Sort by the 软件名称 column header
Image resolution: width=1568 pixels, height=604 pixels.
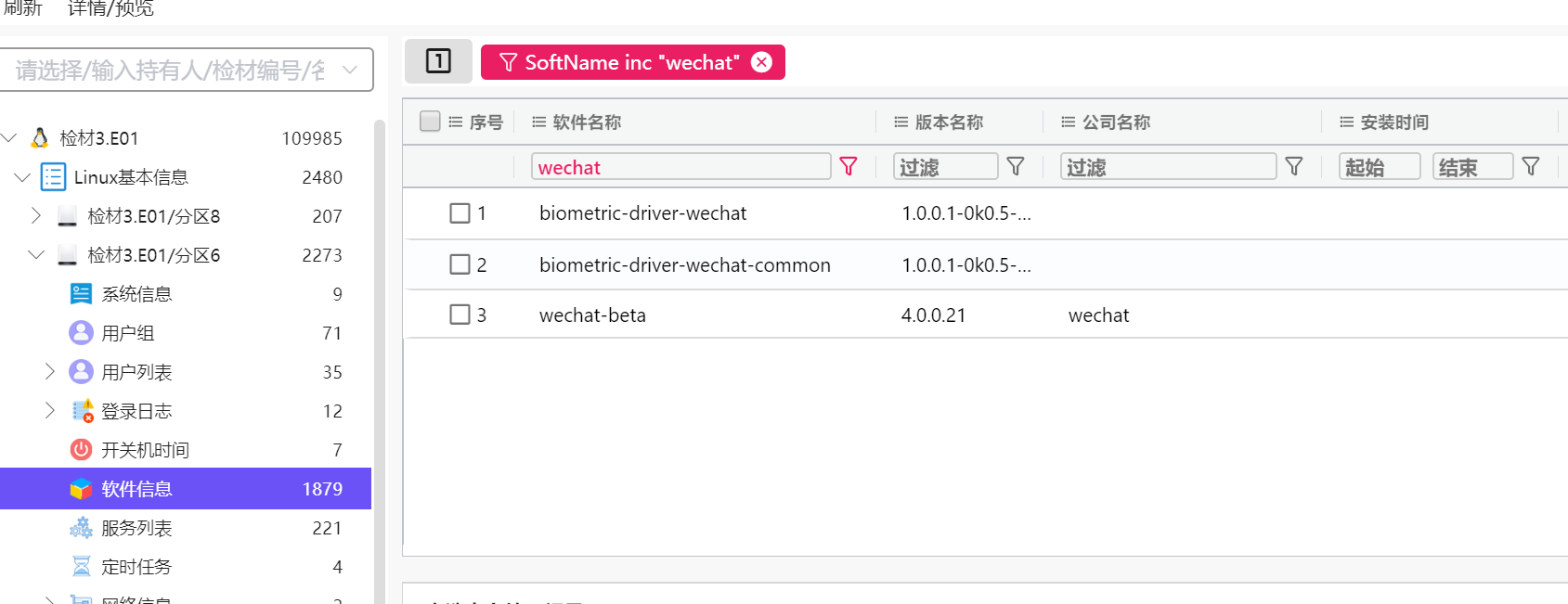(x=587, y=122)
